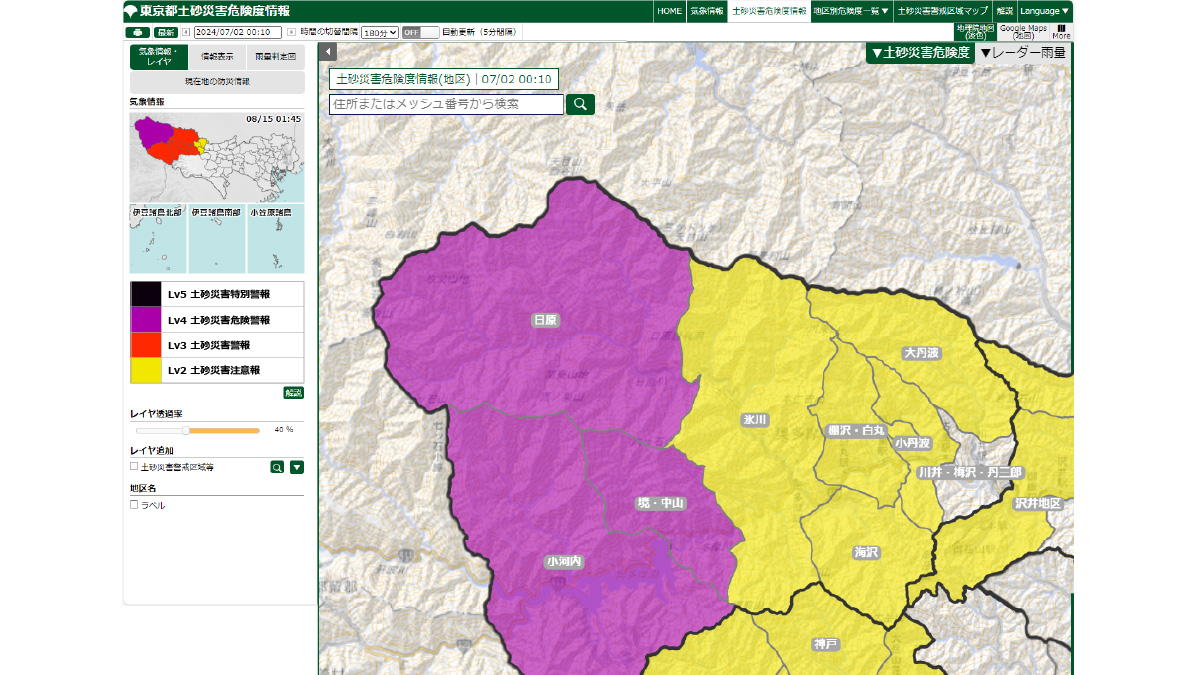
Task: Click 川井・梅沢・丹三郎 district label
Action: [971, 472]
